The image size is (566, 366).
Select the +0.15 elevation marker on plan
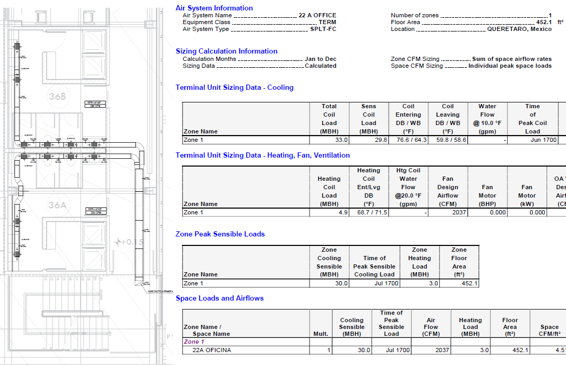coord(129,242)
